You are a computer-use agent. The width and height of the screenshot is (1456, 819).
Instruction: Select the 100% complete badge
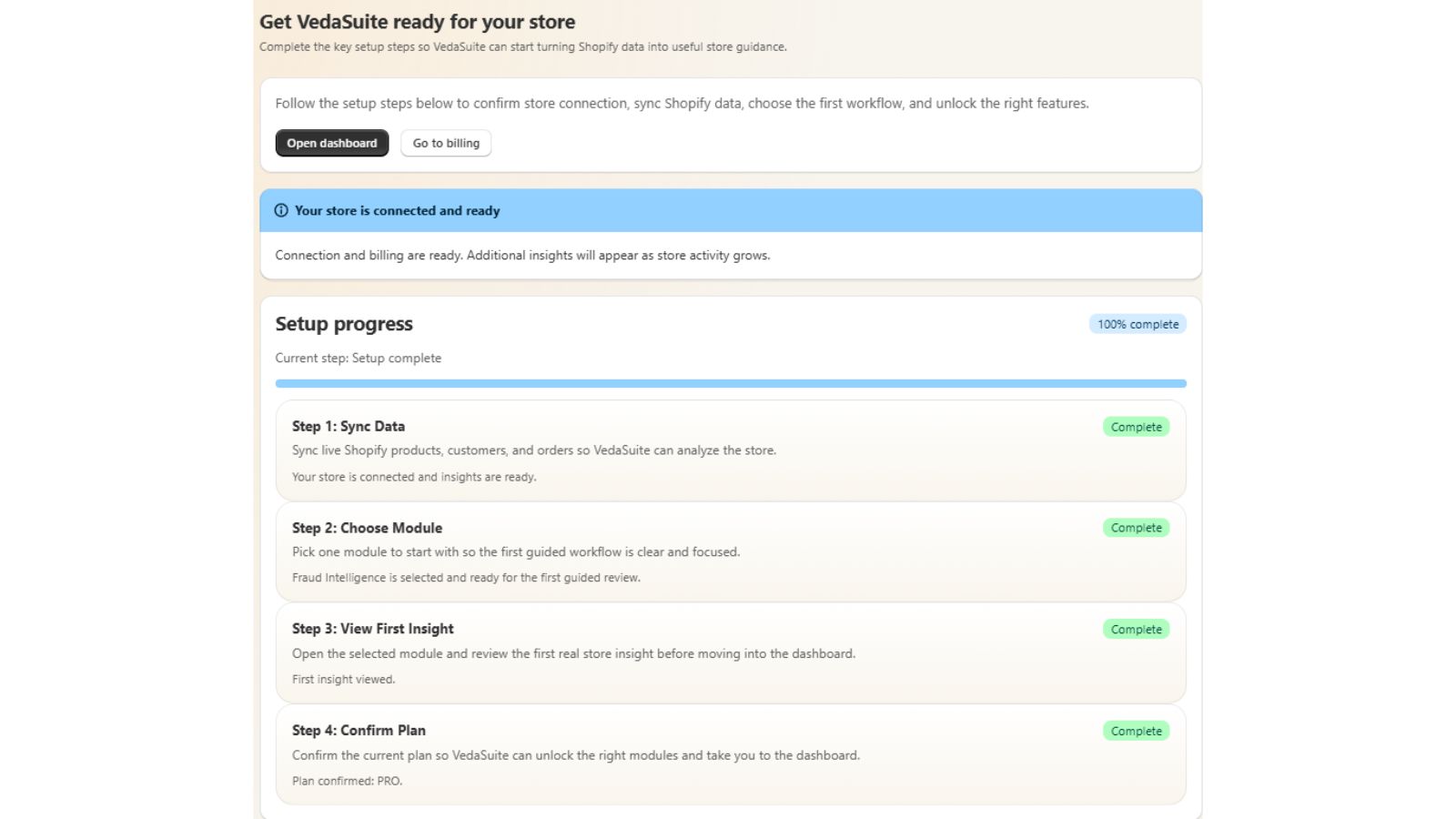[1137, 324]
